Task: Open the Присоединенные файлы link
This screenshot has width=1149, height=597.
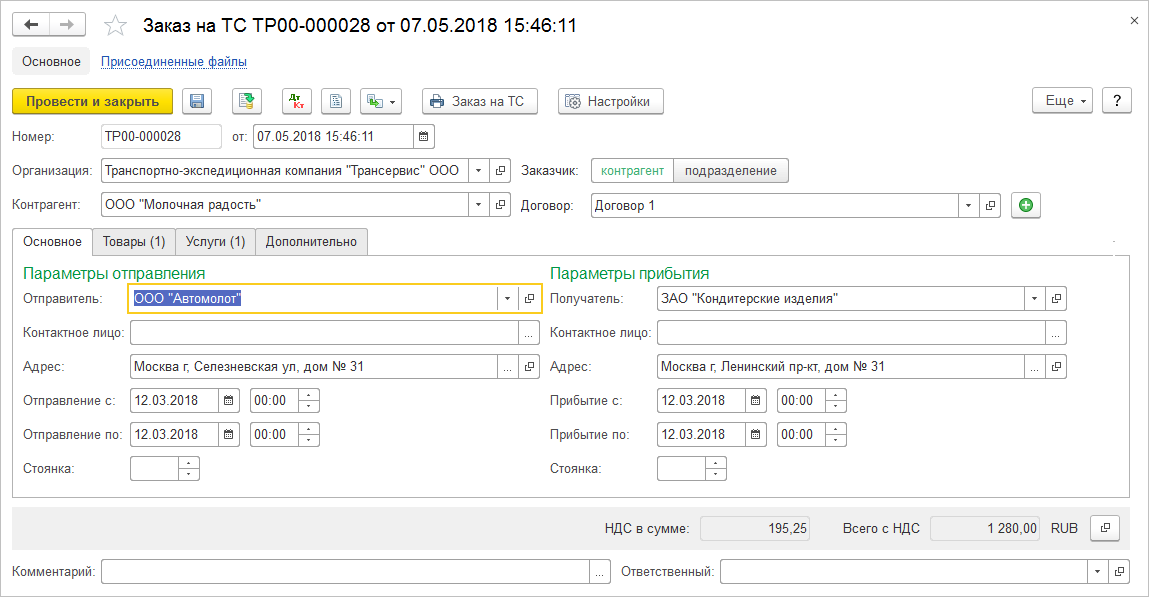Action: [174, 62]
